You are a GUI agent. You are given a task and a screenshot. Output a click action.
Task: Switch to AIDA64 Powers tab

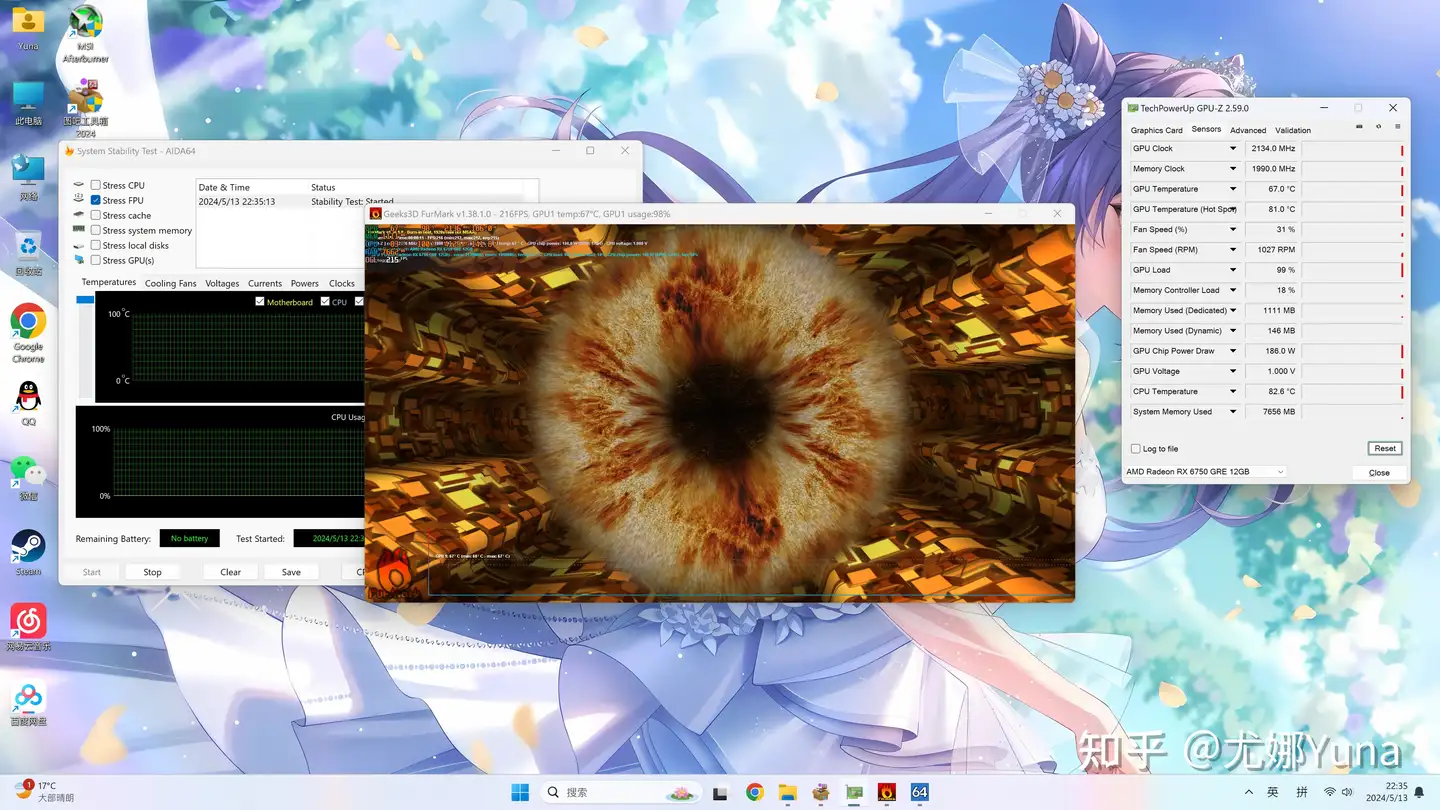(x=305, y=283)
